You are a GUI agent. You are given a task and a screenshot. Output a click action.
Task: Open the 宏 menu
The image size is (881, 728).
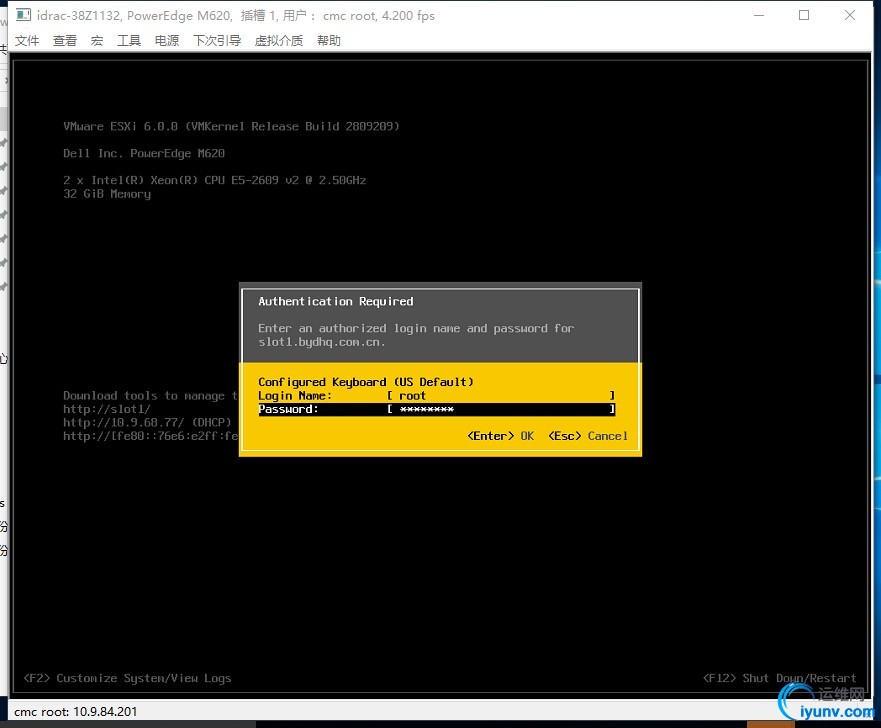[x=97, y=40]
